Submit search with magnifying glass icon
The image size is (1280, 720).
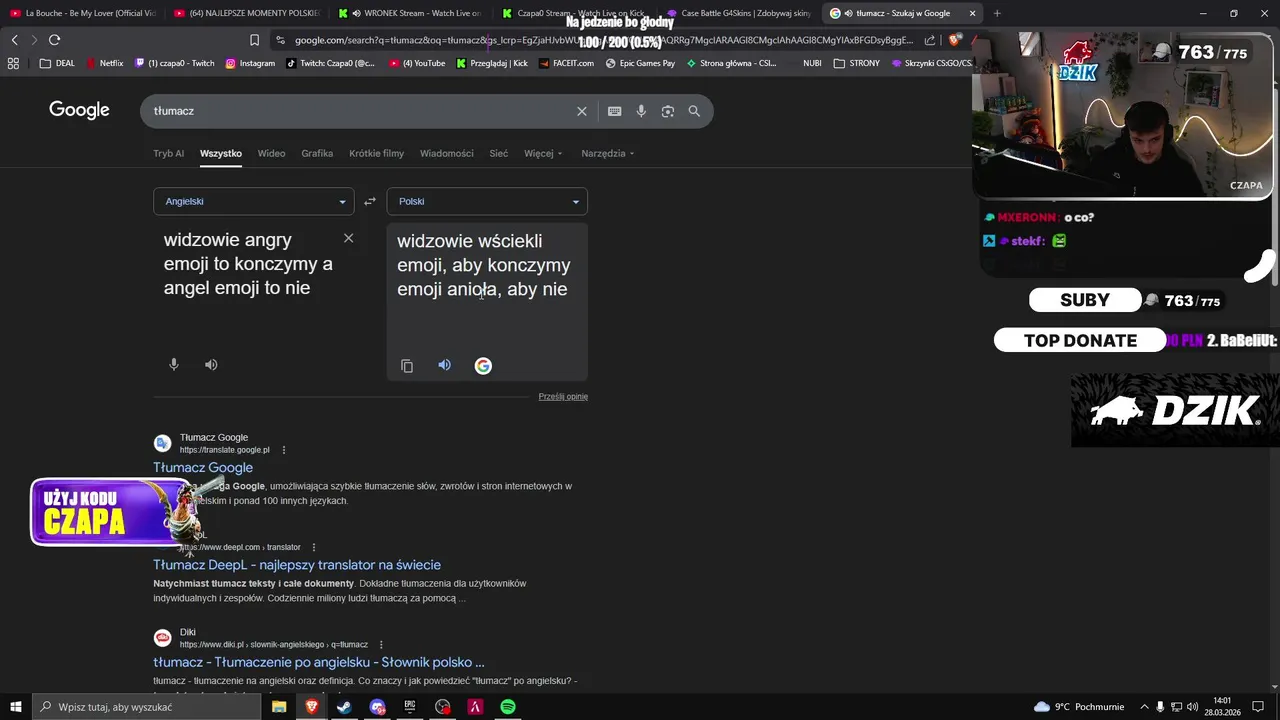coord(694,111)
